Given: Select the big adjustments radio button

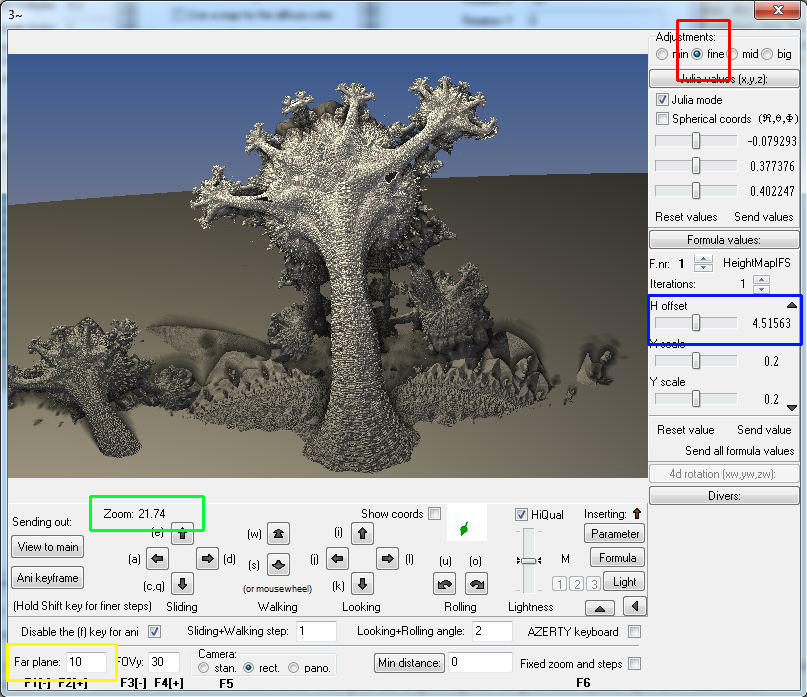Looking at the screenshot, I should point(767,54).
